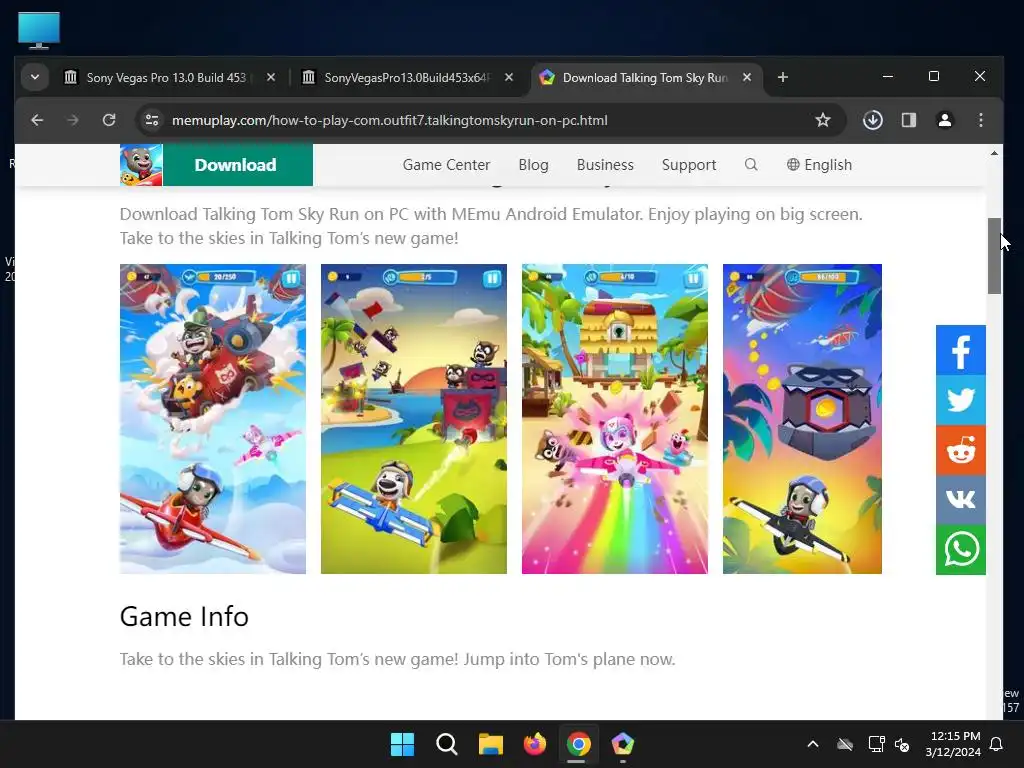
Task: Open the Blog menu item
Action: tap(533, 165)
